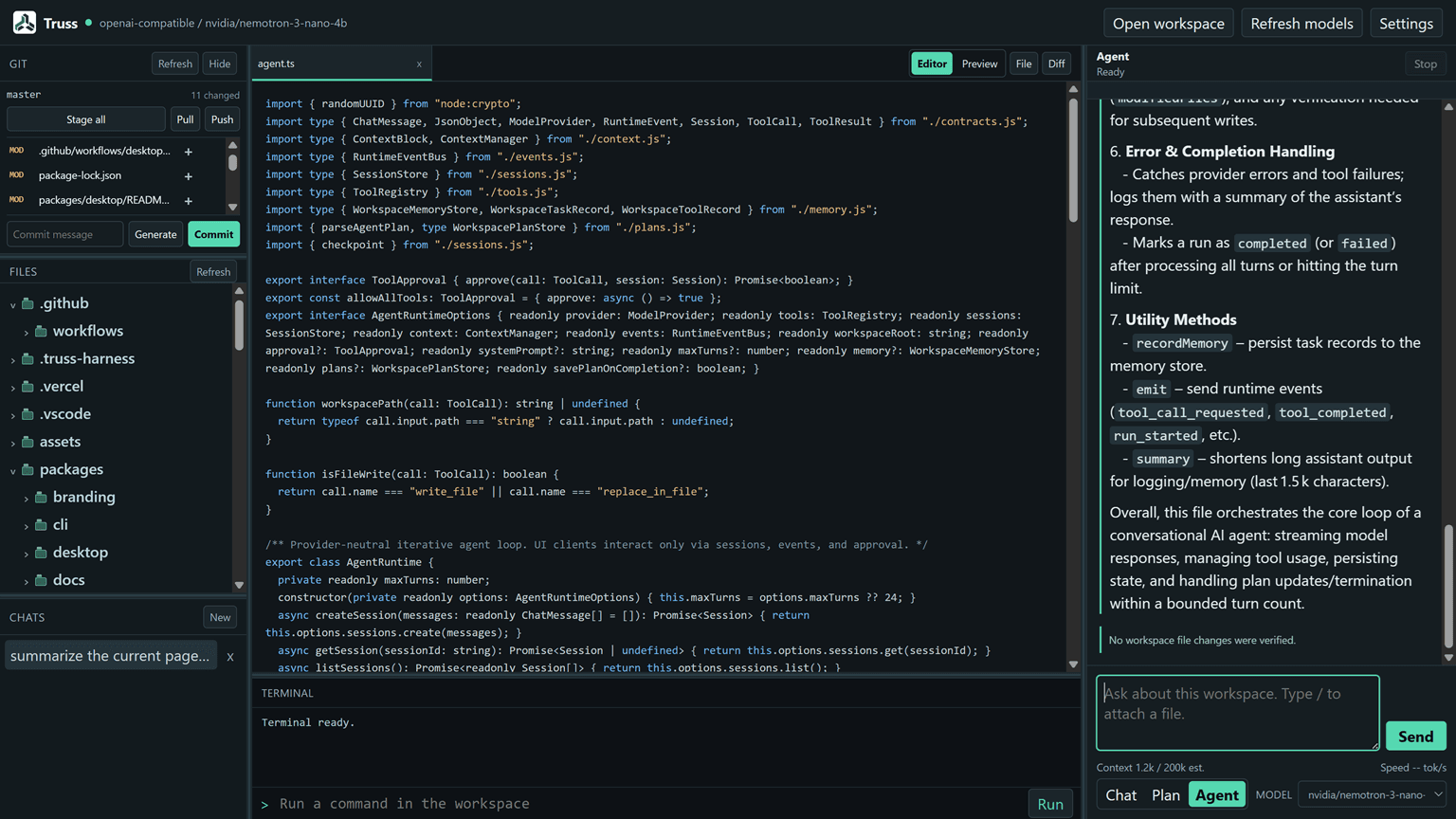Expand the workflows folder chevron
This screenshot has height=819, width=1456.
(27, 332)
